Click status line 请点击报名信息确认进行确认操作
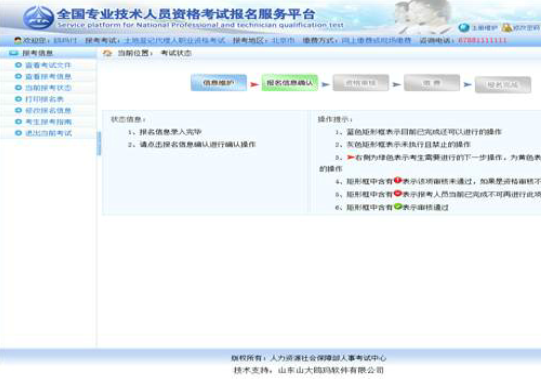 point(191,145)
